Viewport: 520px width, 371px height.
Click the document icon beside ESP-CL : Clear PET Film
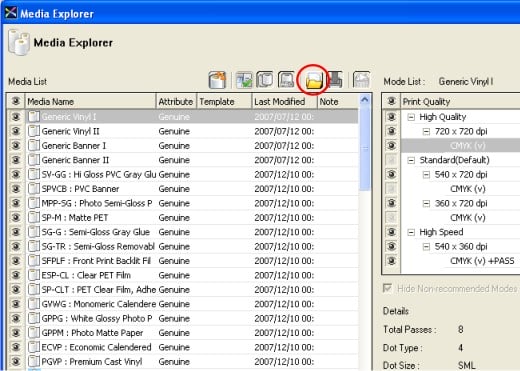(34, 275)
